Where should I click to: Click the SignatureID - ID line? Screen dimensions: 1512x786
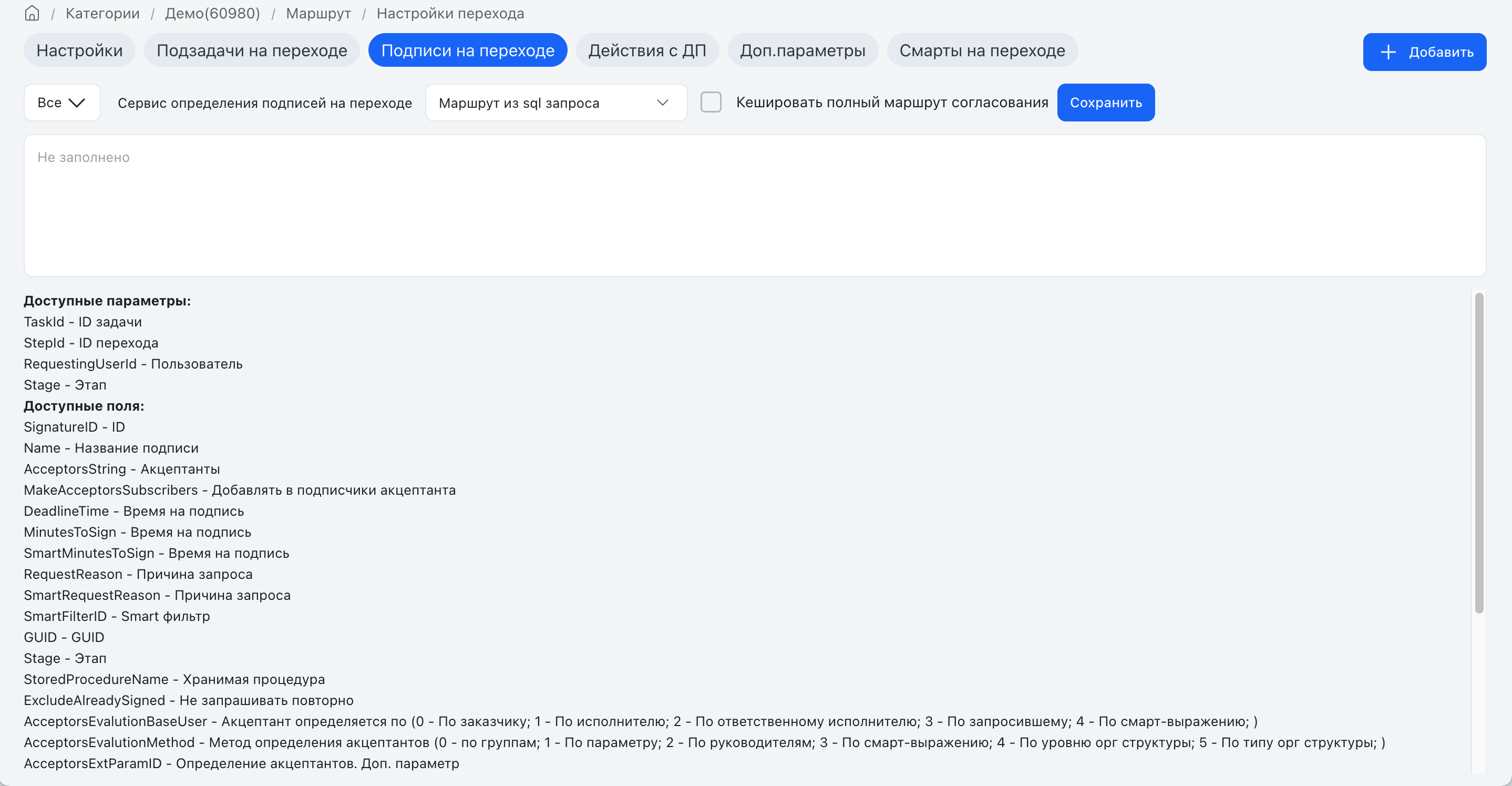click(x=75, y=427)
